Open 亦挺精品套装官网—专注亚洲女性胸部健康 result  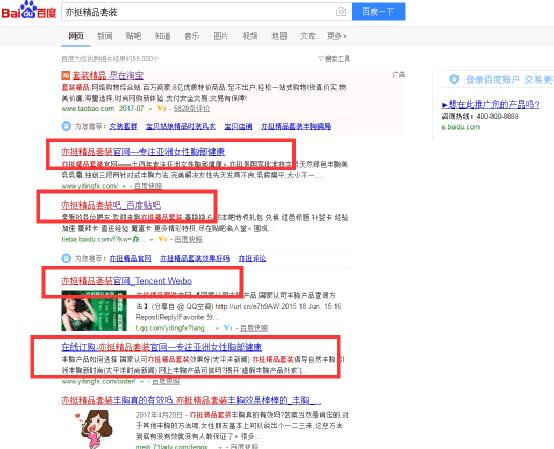click(x=143, y=152)
